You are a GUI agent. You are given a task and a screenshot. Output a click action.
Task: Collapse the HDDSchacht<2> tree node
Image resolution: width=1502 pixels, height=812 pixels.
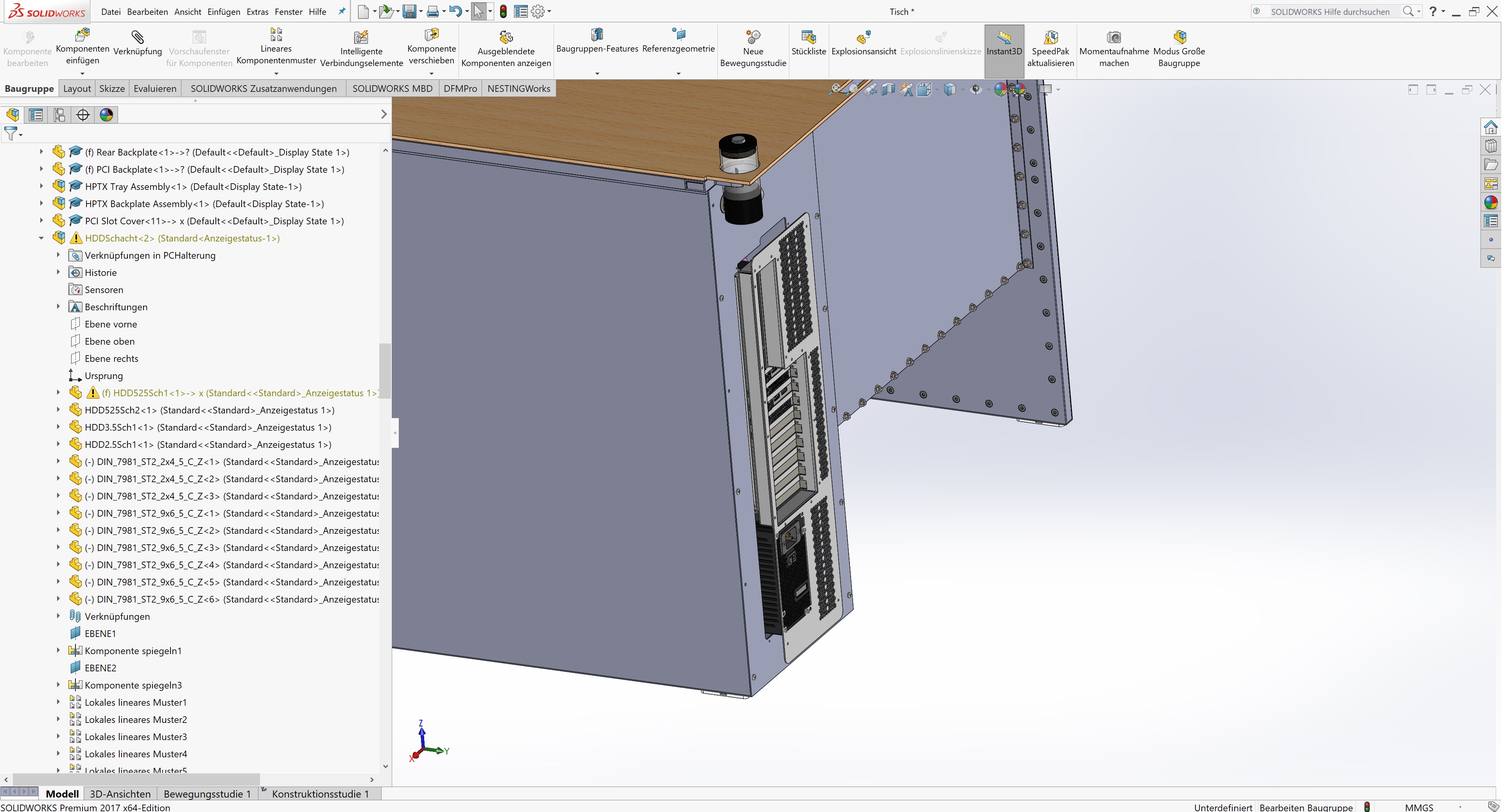pyautogui.click(x=41, y=238)
